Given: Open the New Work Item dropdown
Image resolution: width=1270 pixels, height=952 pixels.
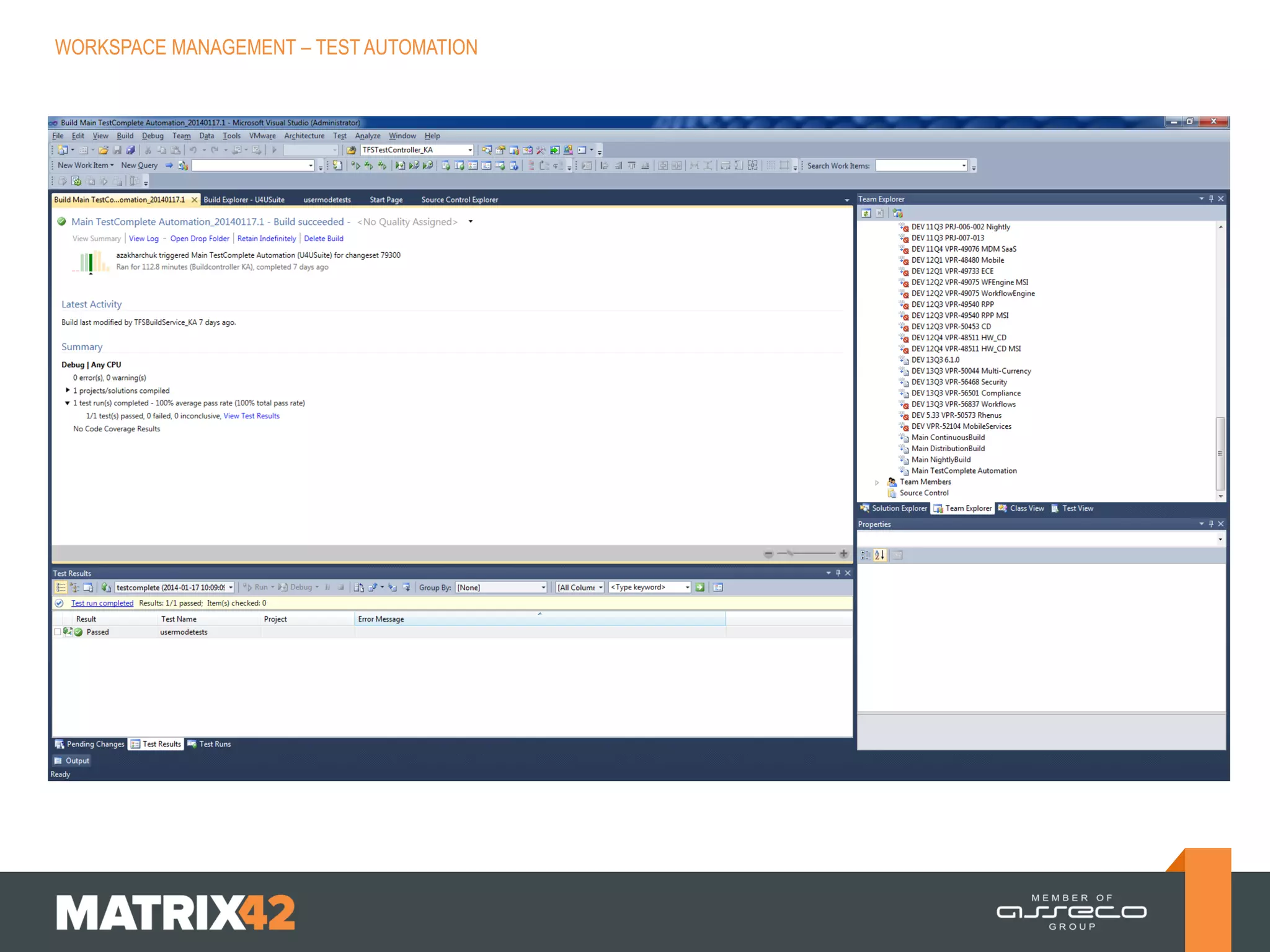Looking at the screenshot, I should click(x=85, y=165).
